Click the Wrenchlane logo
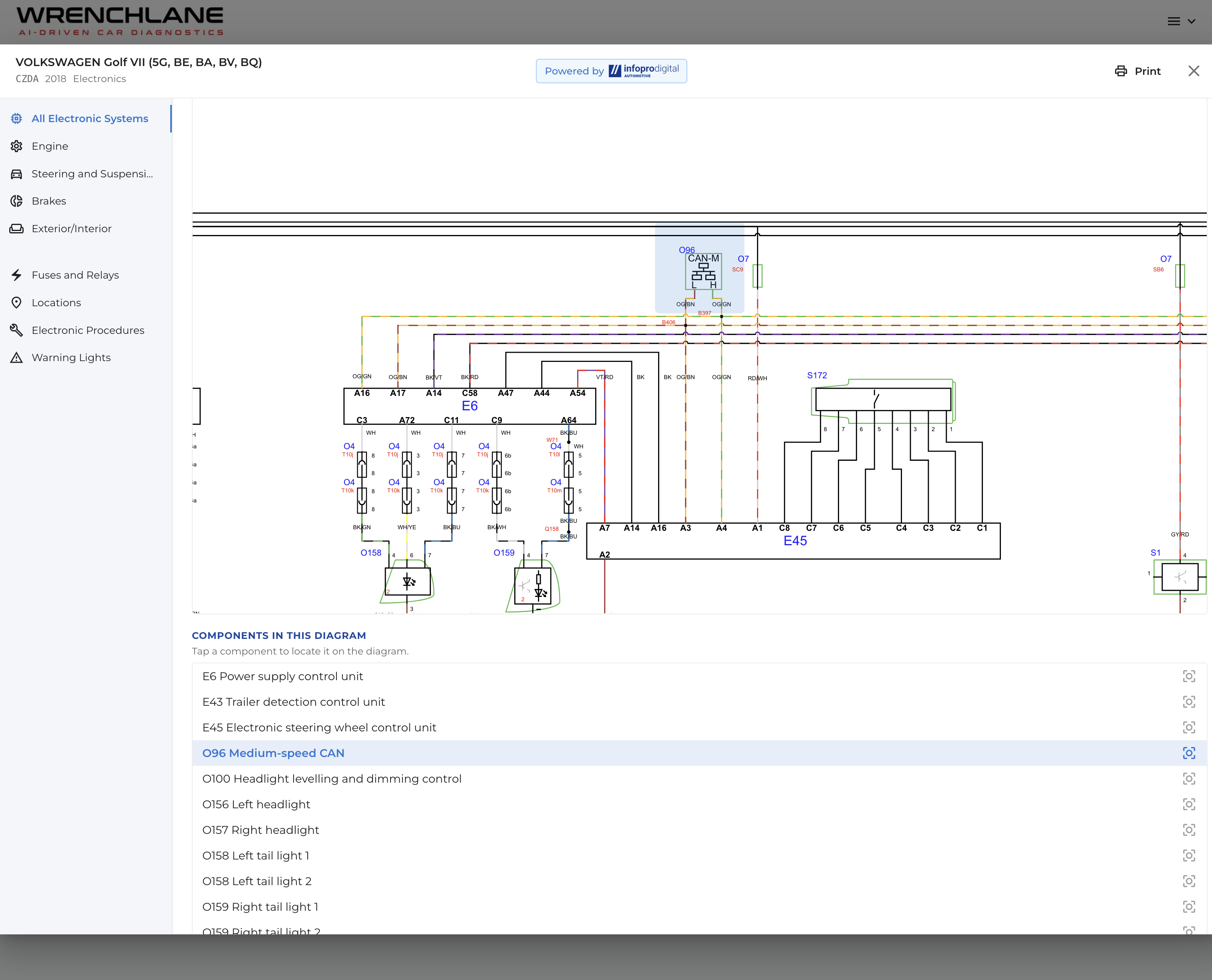The width and height of the screenshot is (1212, 980). pyautogui.click(x=120, y=22)
